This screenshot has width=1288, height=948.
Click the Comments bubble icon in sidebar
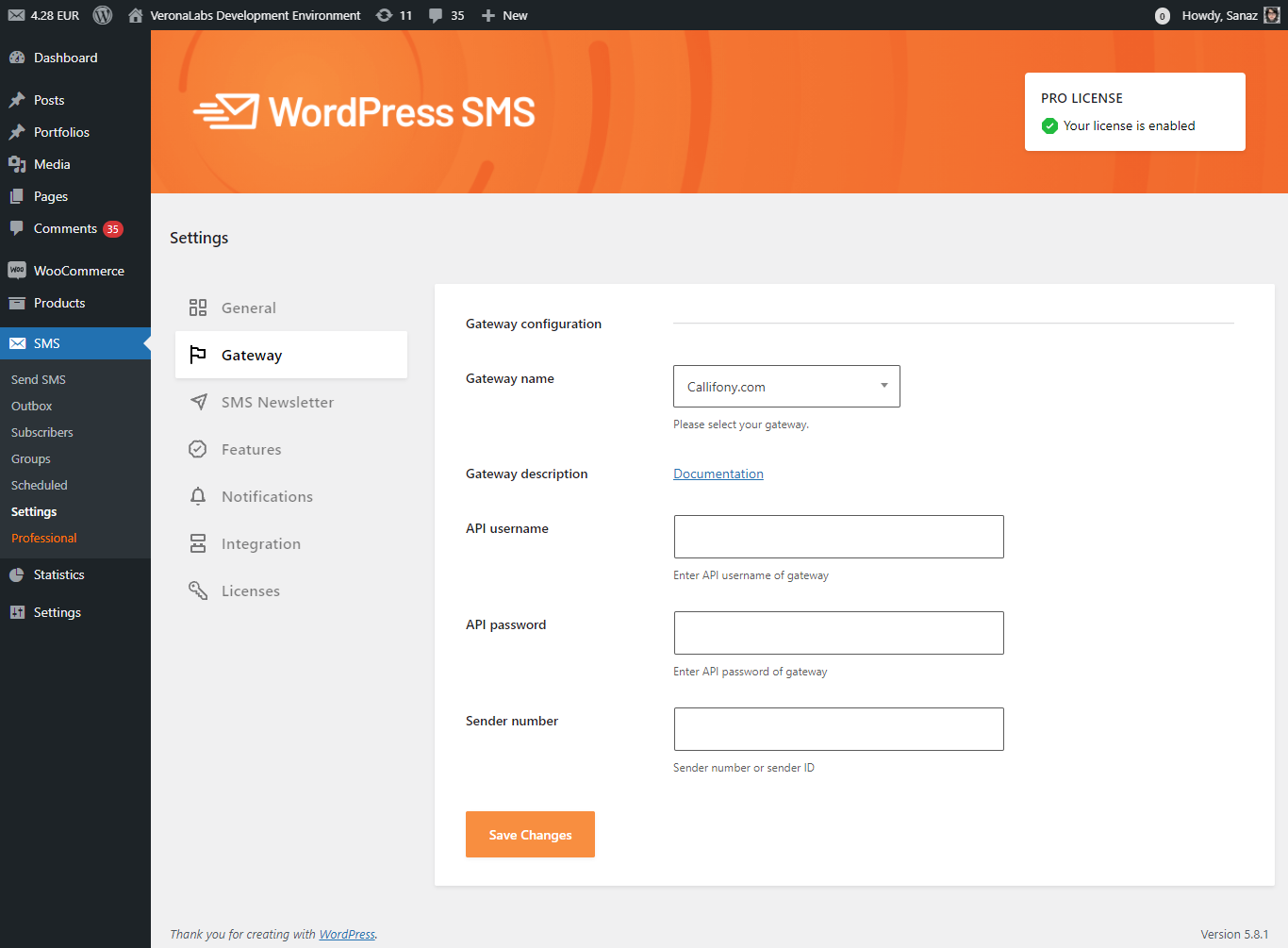(17, 228)
